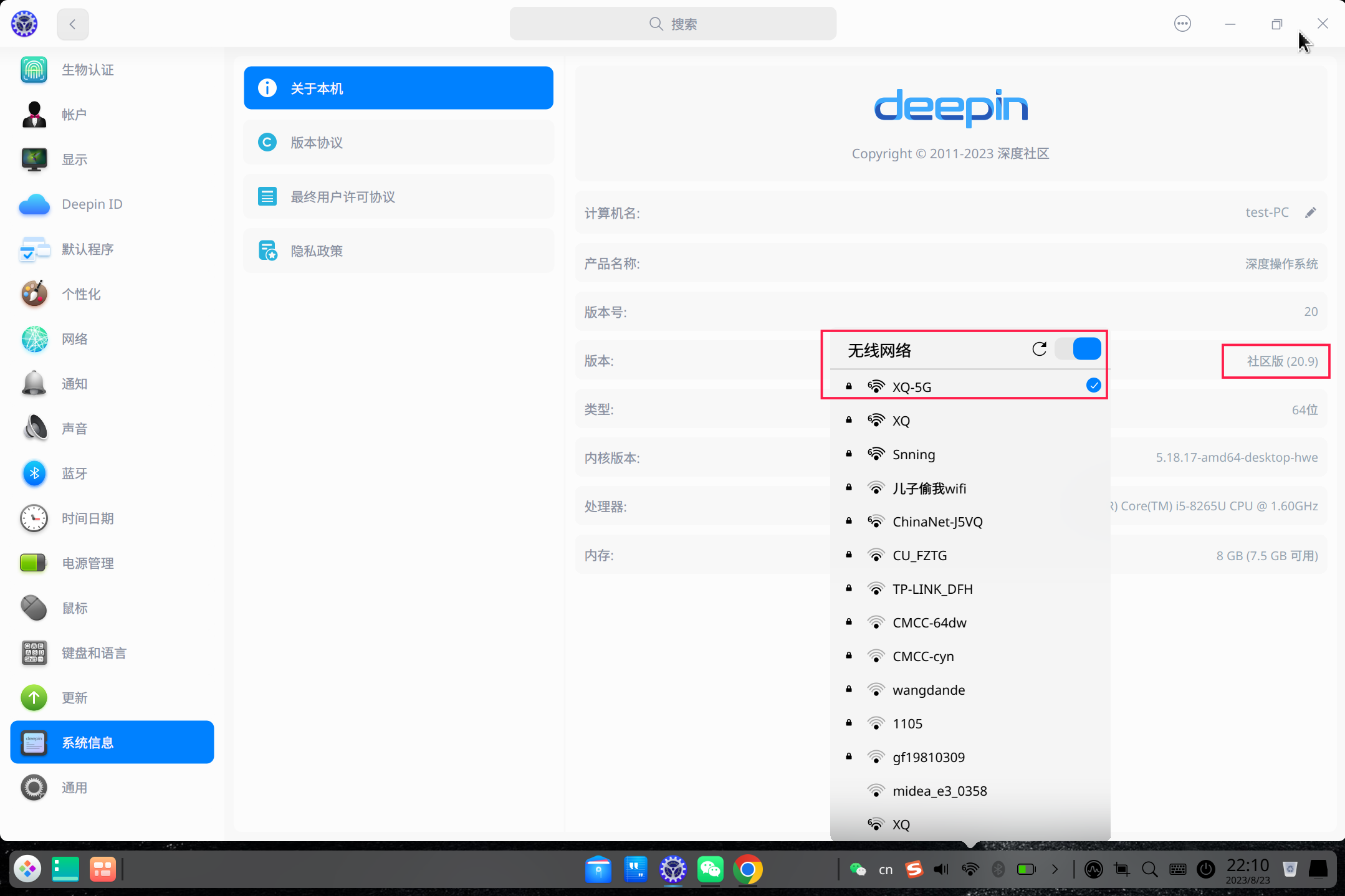
Task: Refresh the wireless network list
Action: tap(1038, 349)
